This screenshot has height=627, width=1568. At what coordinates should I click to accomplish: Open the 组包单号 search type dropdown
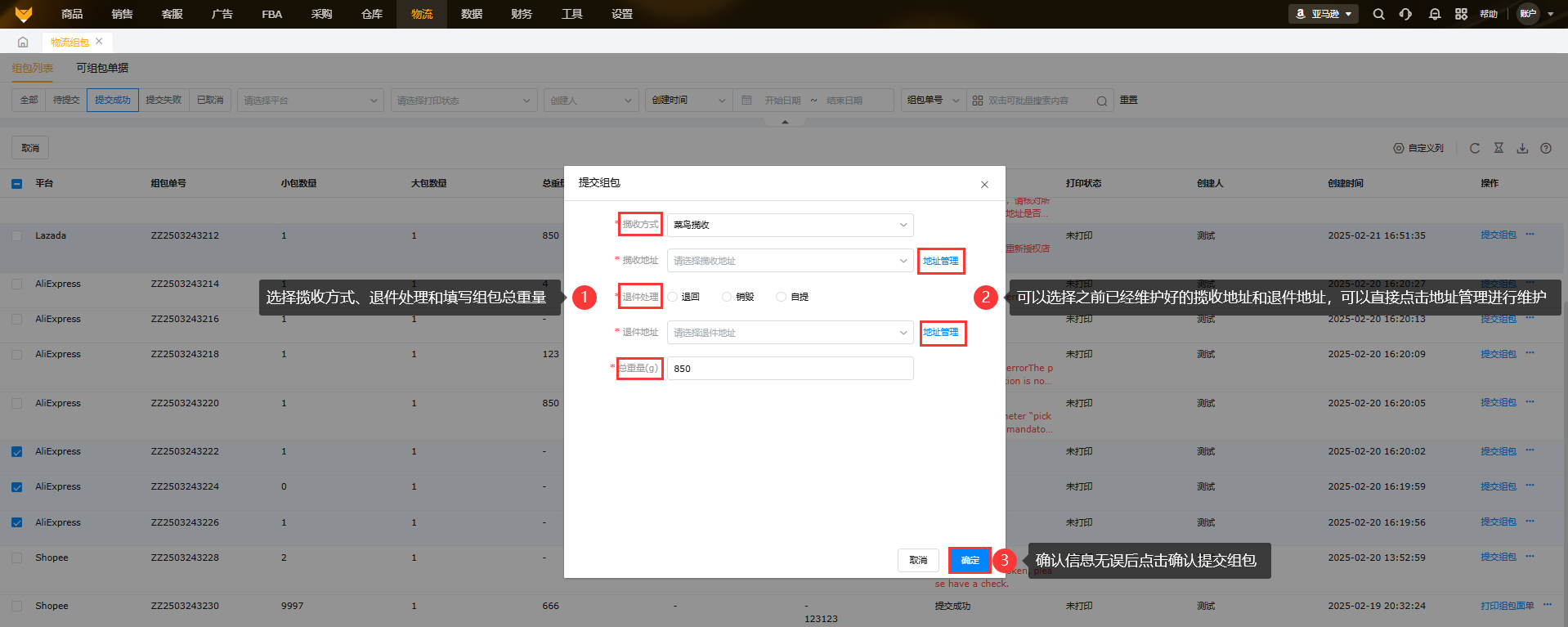933,101
